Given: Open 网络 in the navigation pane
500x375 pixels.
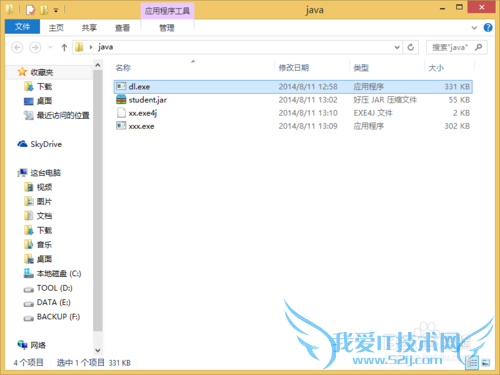Looking at the screenshot, I should click(38, 345).
